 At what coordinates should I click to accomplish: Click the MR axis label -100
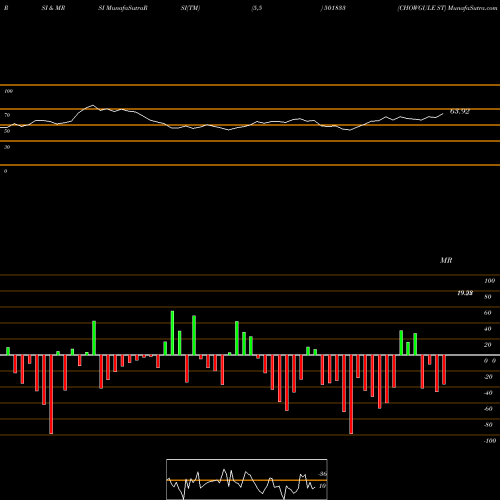490,441
